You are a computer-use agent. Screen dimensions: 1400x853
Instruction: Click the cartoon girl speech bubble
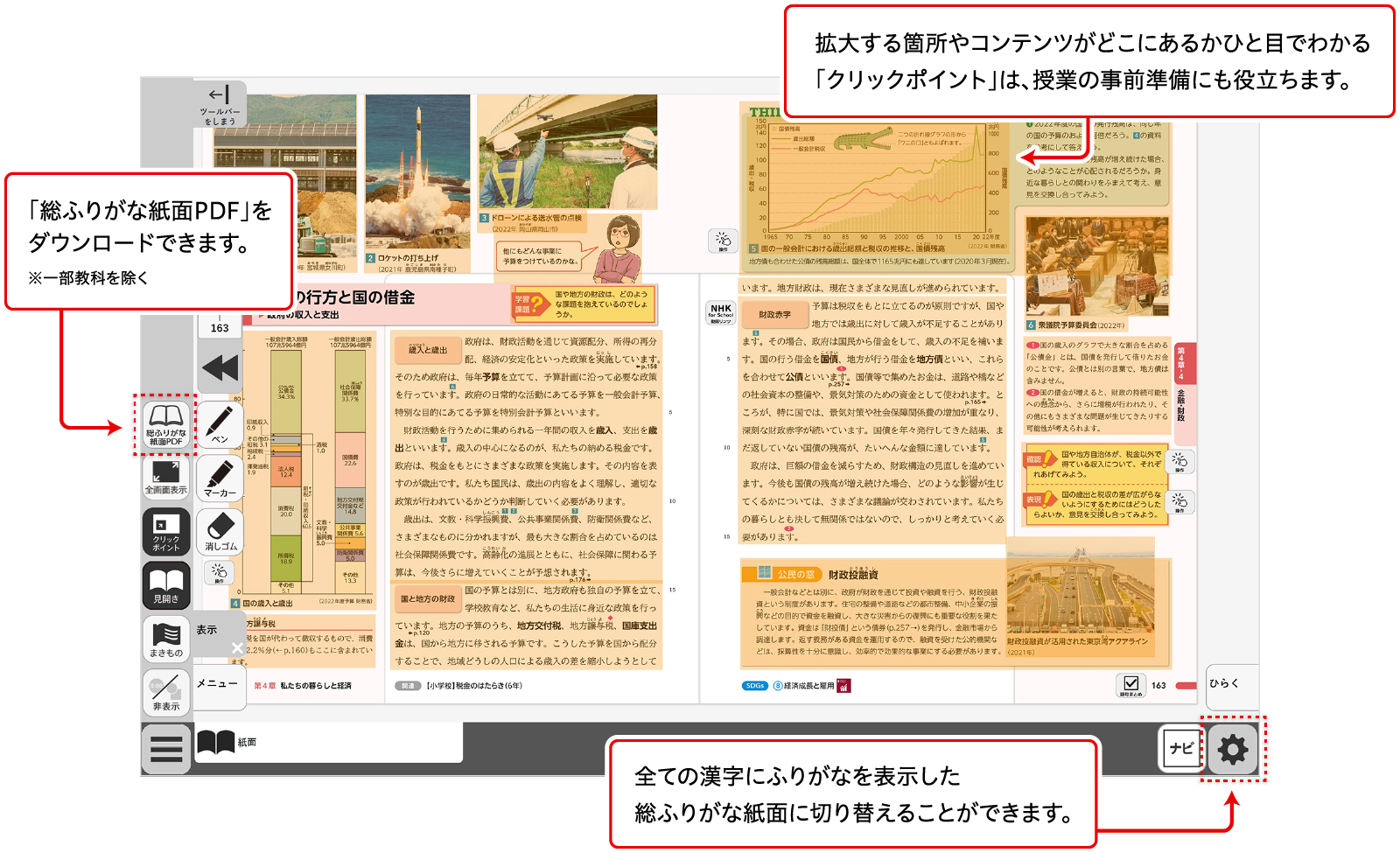click(x=541, y=255)
